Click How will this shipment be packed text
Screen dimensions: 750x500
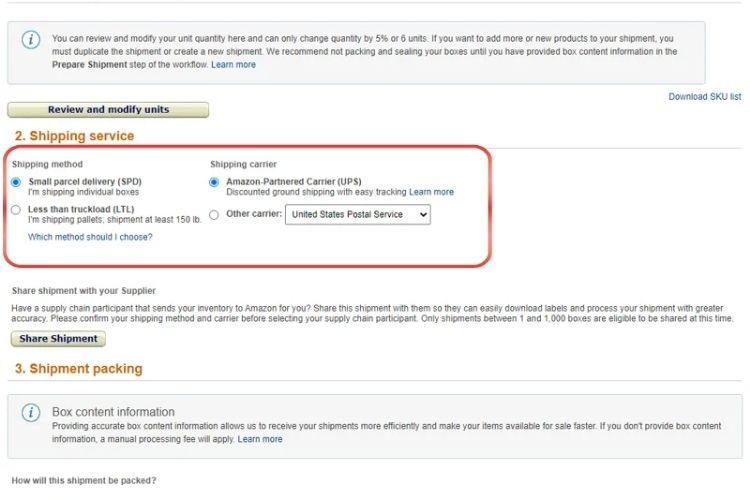pyautogui.click(x=83, y=481)
